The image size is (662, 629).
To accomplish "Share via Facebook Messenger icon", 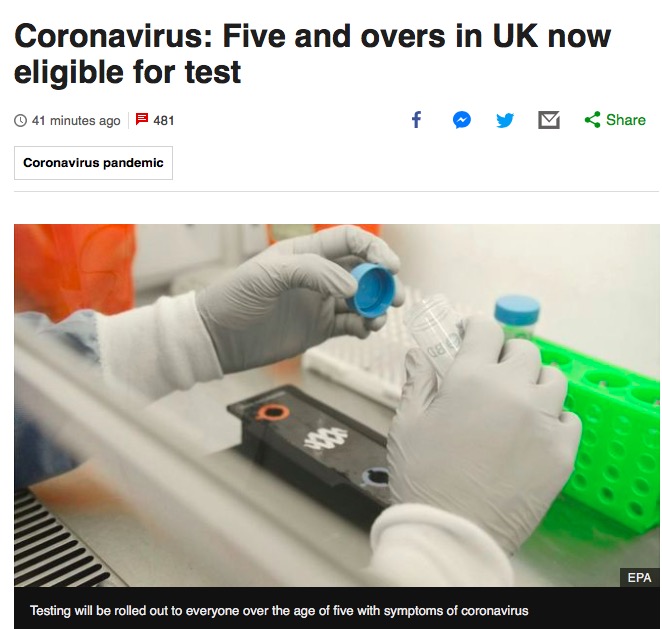I will [x=462, y=120].
